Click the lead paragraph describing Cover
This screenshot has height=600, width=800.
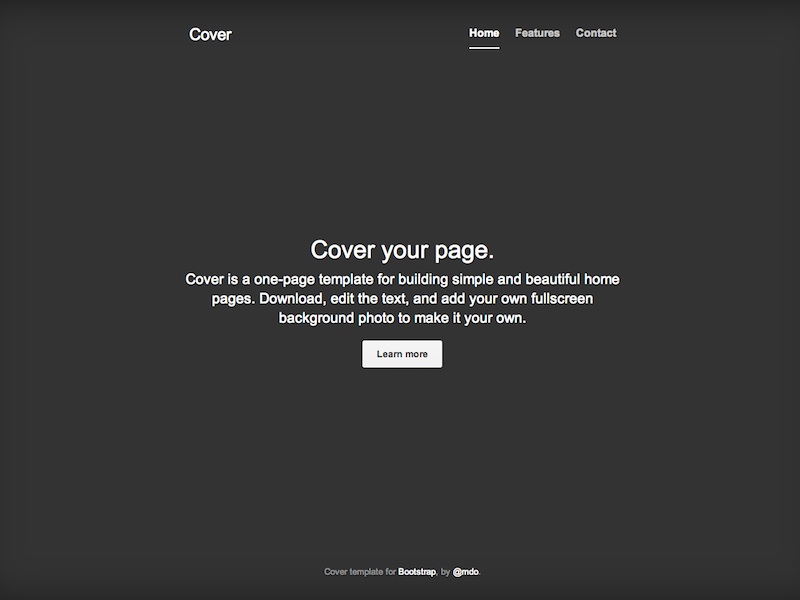tap(402, 298)
